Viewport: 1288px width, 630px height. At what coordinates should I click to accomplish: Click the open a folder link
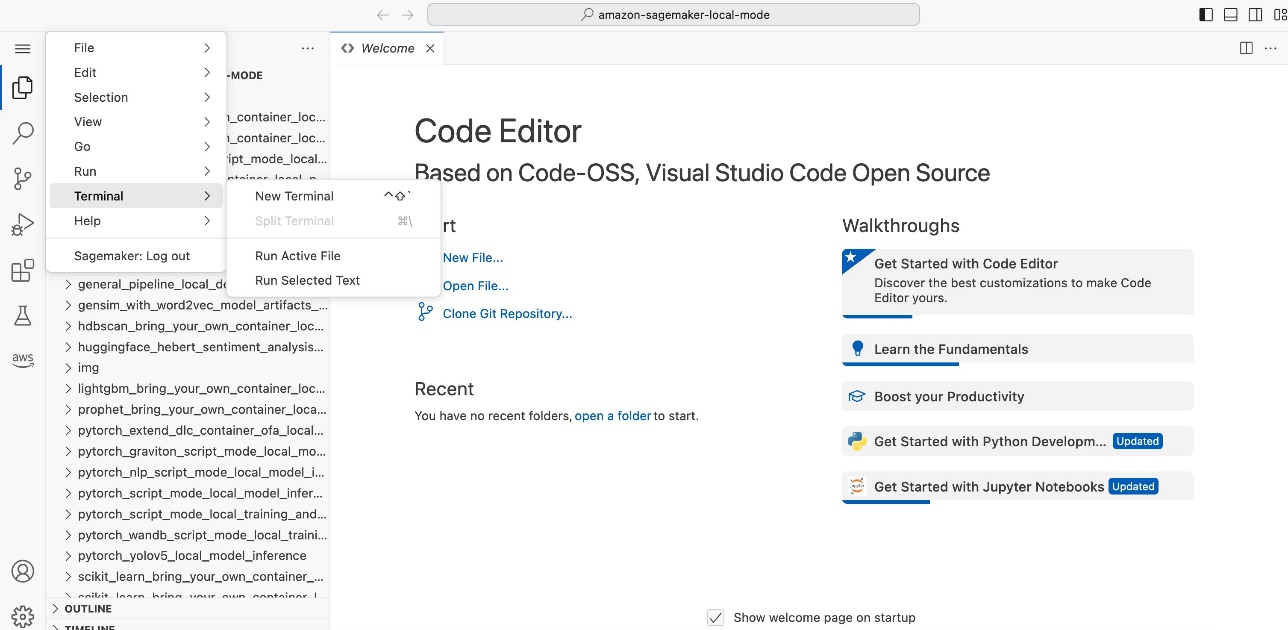[x=613, y=416]
